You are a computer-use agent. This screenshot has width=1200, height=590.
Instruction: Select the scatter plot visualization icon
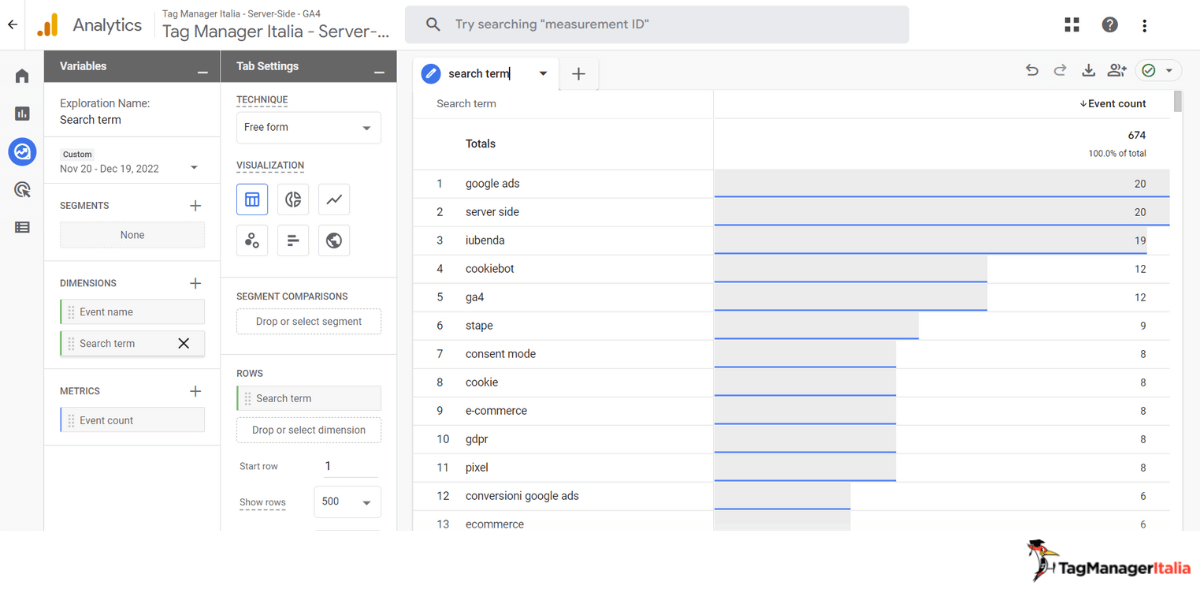point(252,240)
